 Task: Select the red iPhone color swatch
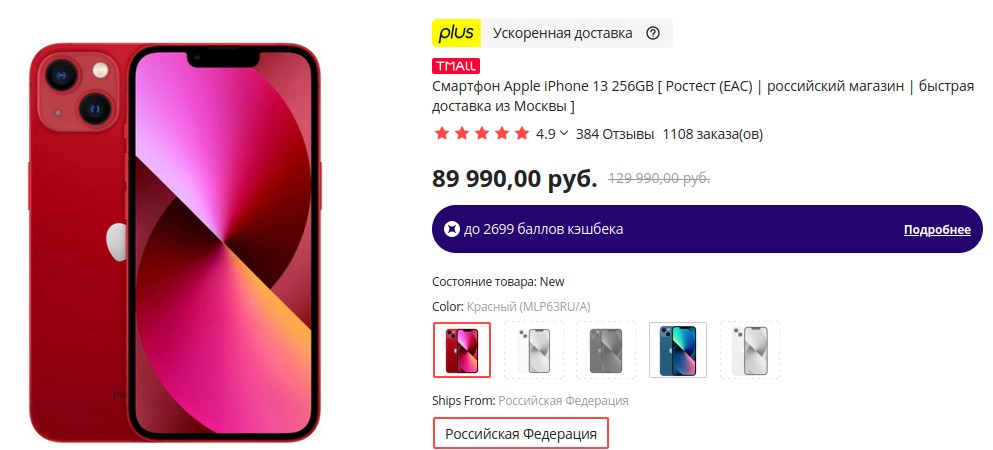pos(462,350)
